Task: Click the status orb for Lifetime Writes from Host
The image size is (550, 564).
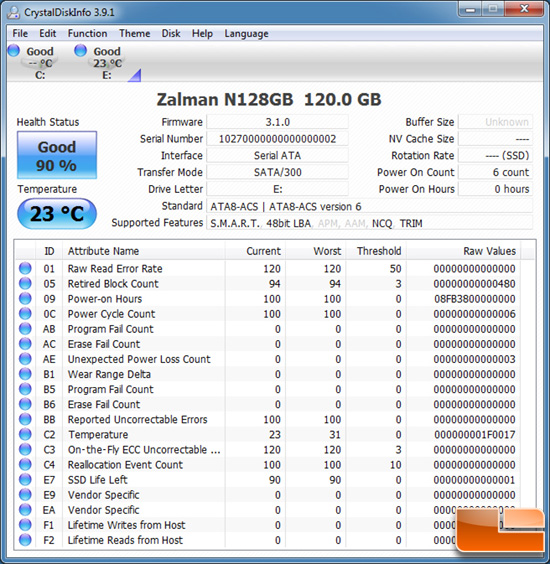Action: pyautogui.click(x=25, y=525)
